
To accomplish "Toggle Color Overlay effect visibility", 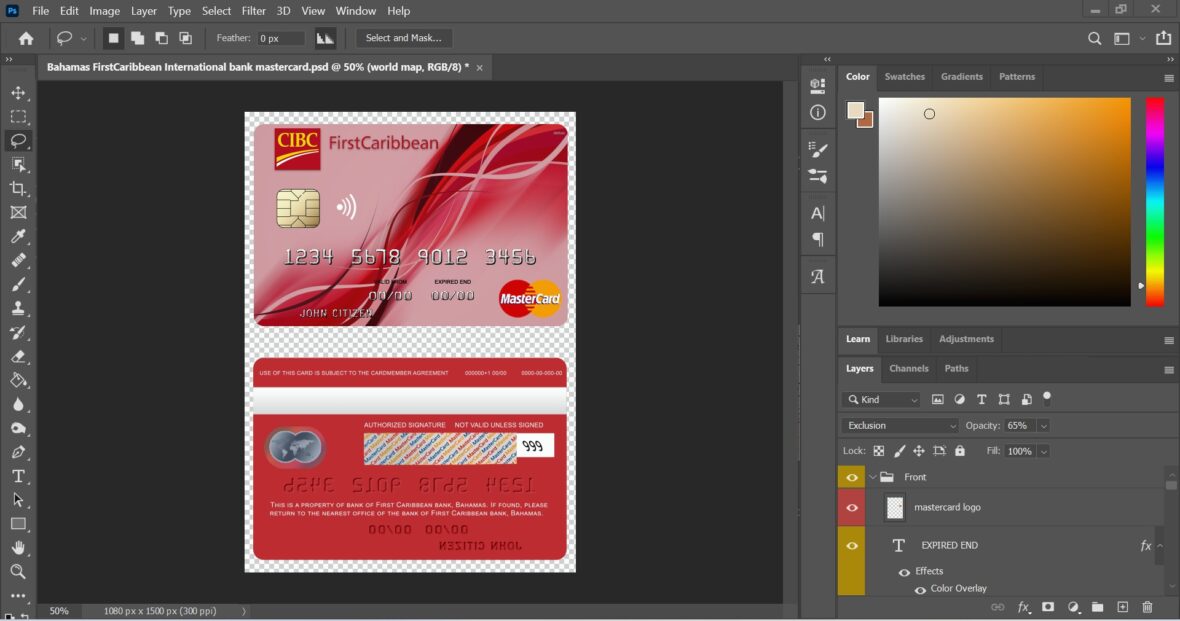I will coord(920,589).
